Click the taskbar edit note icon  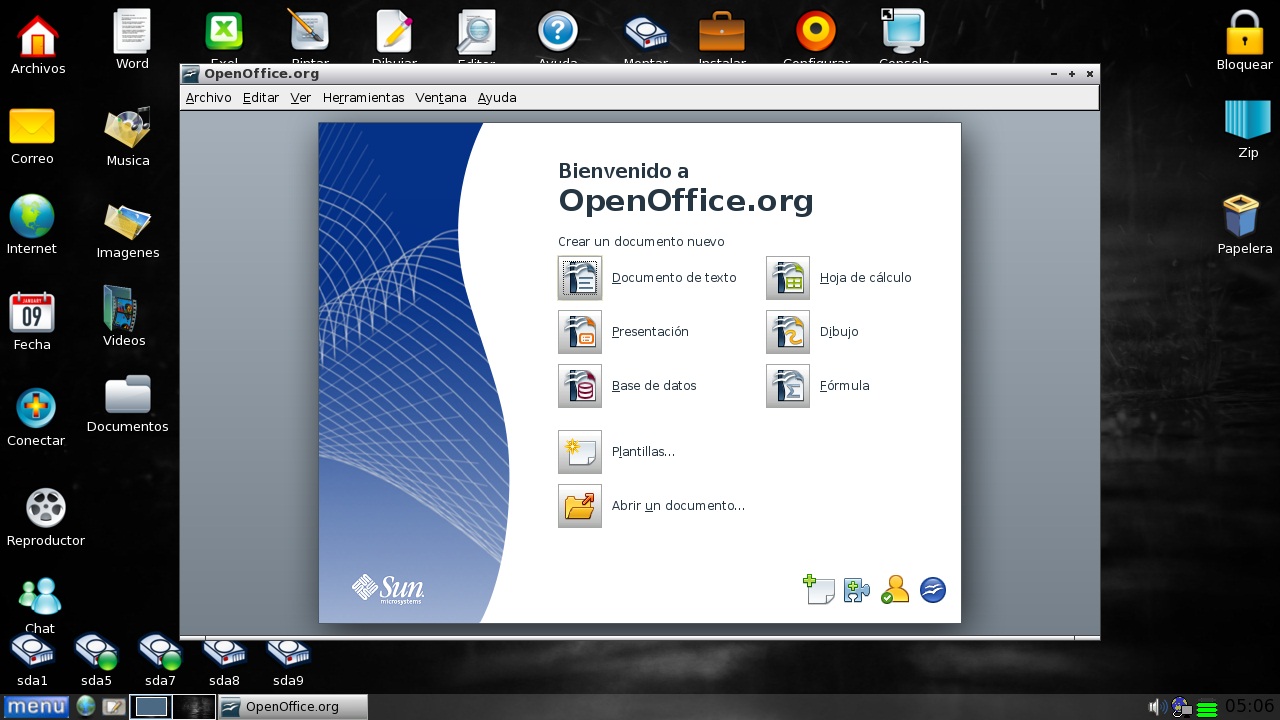tap(113, 707)
